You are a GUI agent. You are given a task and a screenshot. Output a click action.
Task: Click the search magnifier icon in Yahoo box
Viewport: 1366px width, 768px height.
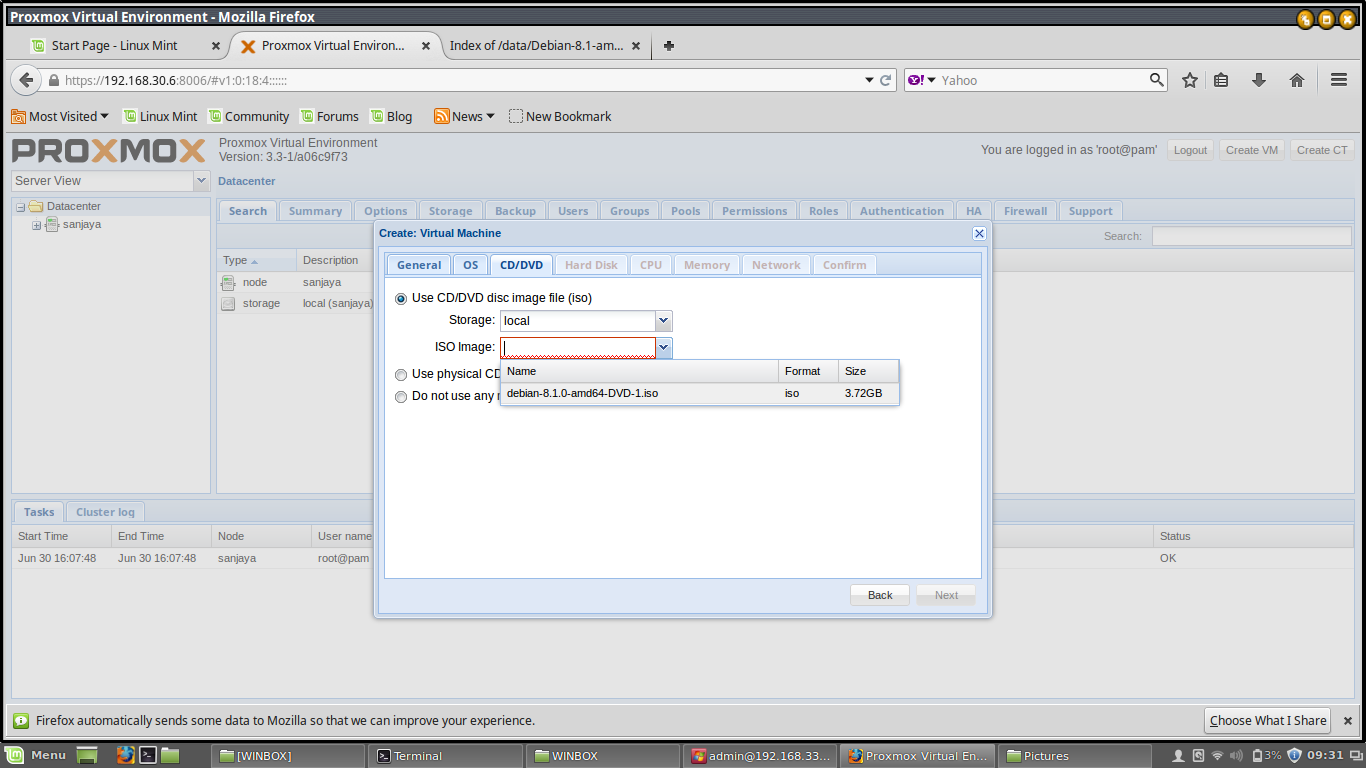1157,80
